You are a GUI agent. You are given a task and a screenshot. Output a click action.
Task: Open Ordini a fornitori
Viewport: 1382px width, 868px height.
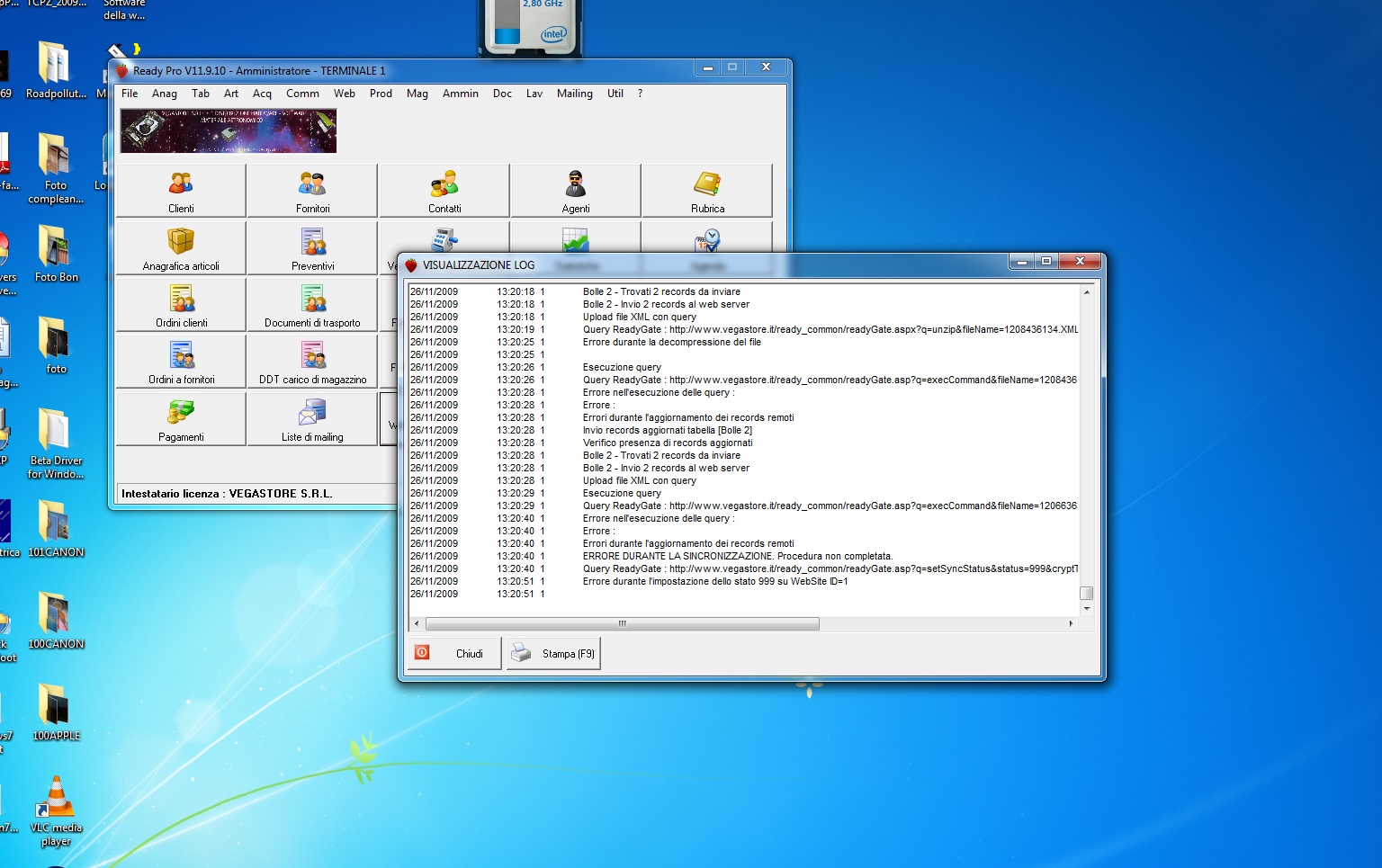(181, 362)
